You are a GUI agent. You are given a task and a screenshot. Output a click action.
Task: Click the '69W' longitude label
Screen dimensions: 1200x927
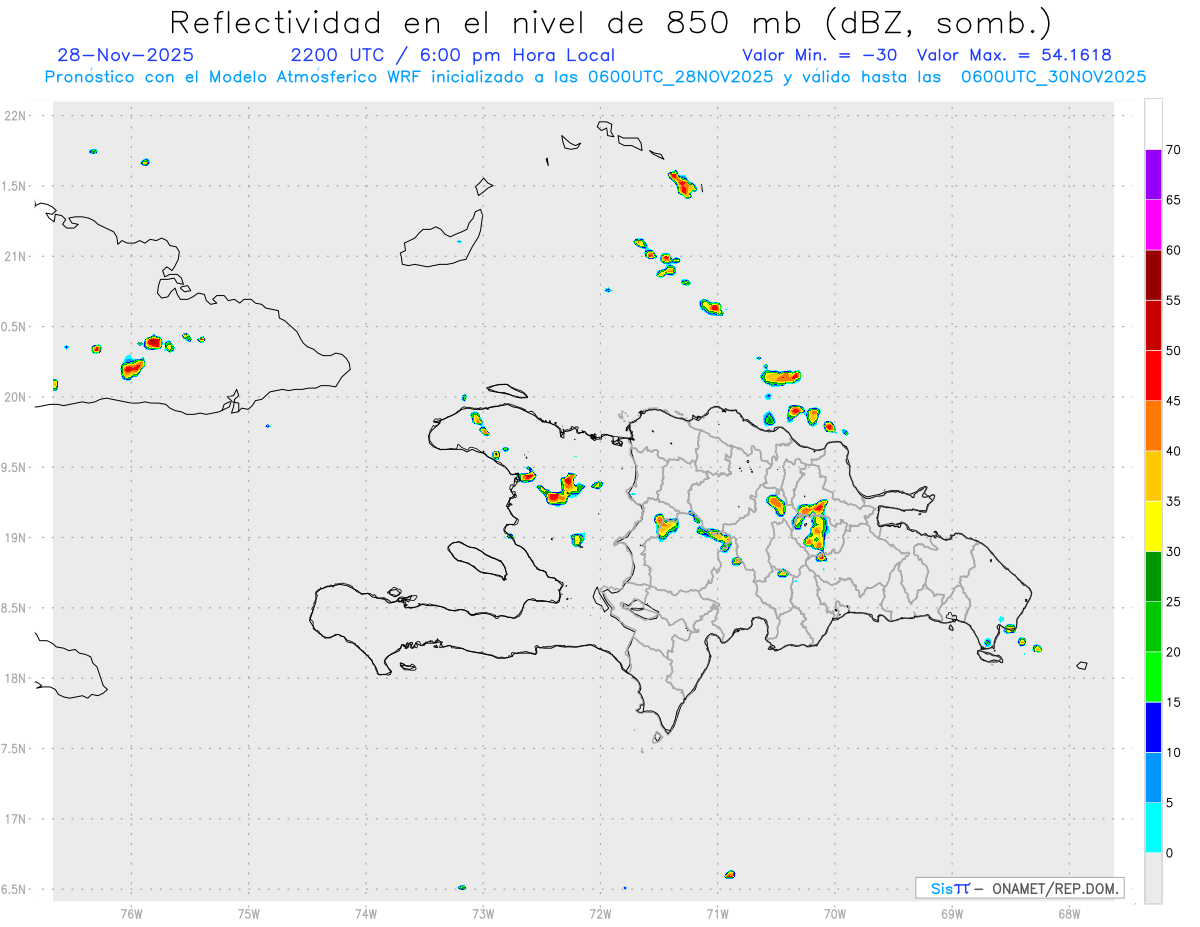[952, 913]
